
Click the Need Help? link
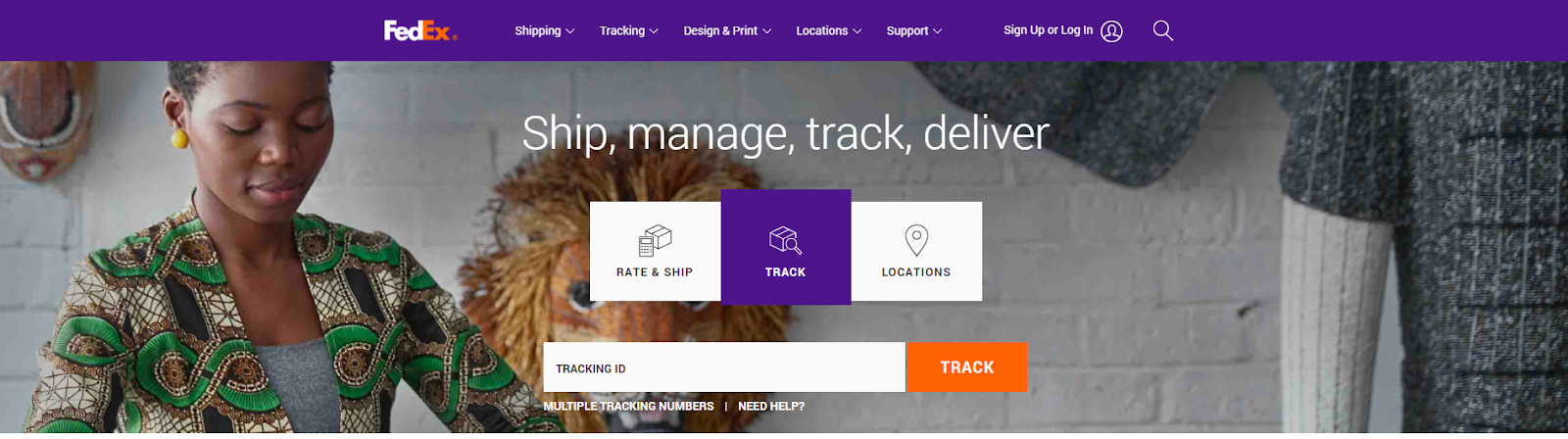click(x=771, y=407)
